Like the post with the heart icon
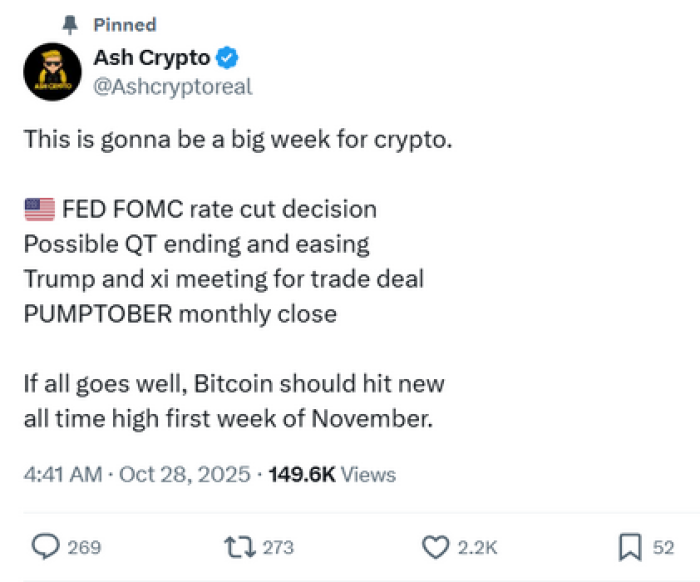 435,546
